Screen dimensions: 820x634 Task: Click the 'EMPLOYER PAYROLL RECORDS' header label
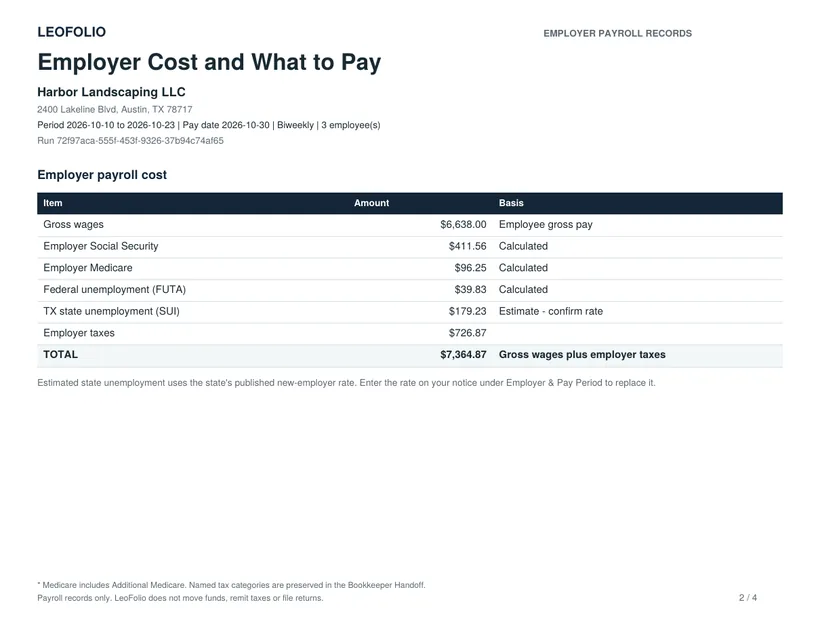point(617,33)
